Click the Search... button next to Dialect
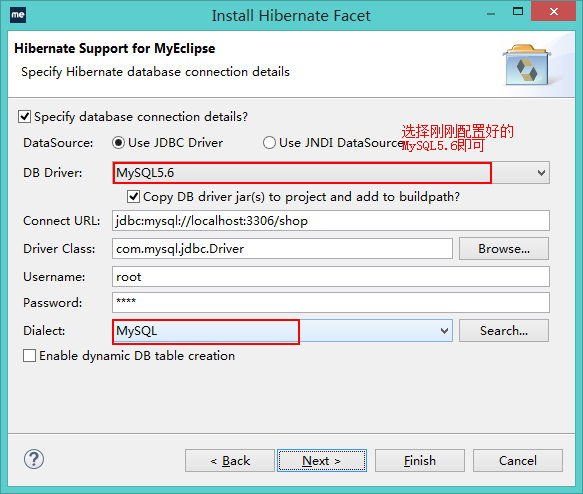Viewport: 583px width, 494px height. click(x=504, y=331)
